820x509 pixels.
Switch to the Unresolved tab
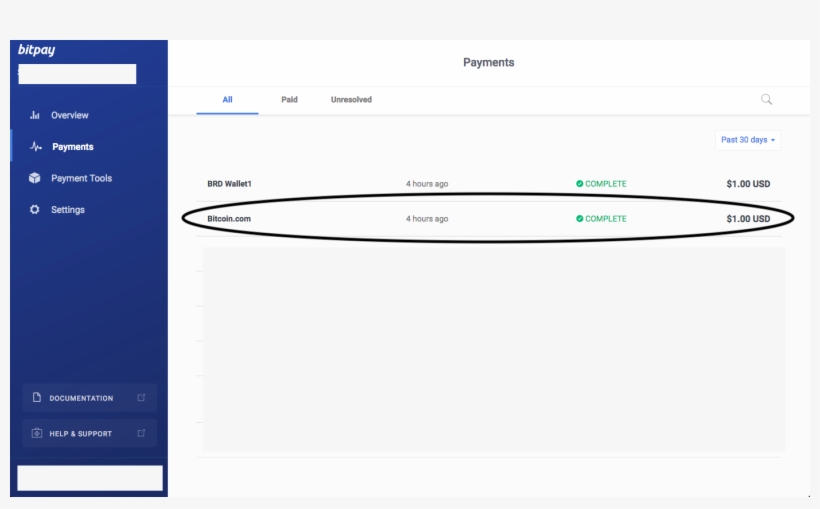[351, 100]
